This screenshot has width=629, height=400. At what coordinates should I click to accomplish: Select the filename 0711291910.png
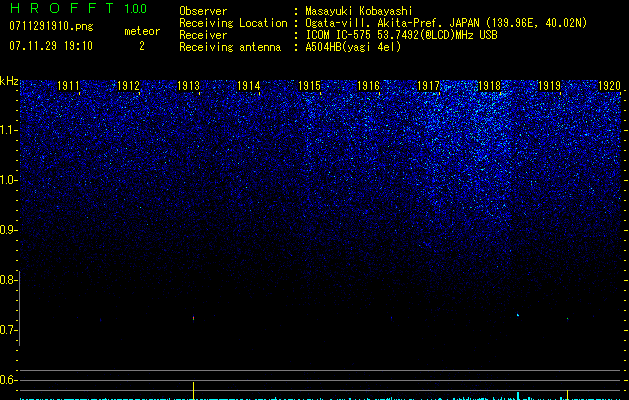pyautogui.click(x=51, y=26)
